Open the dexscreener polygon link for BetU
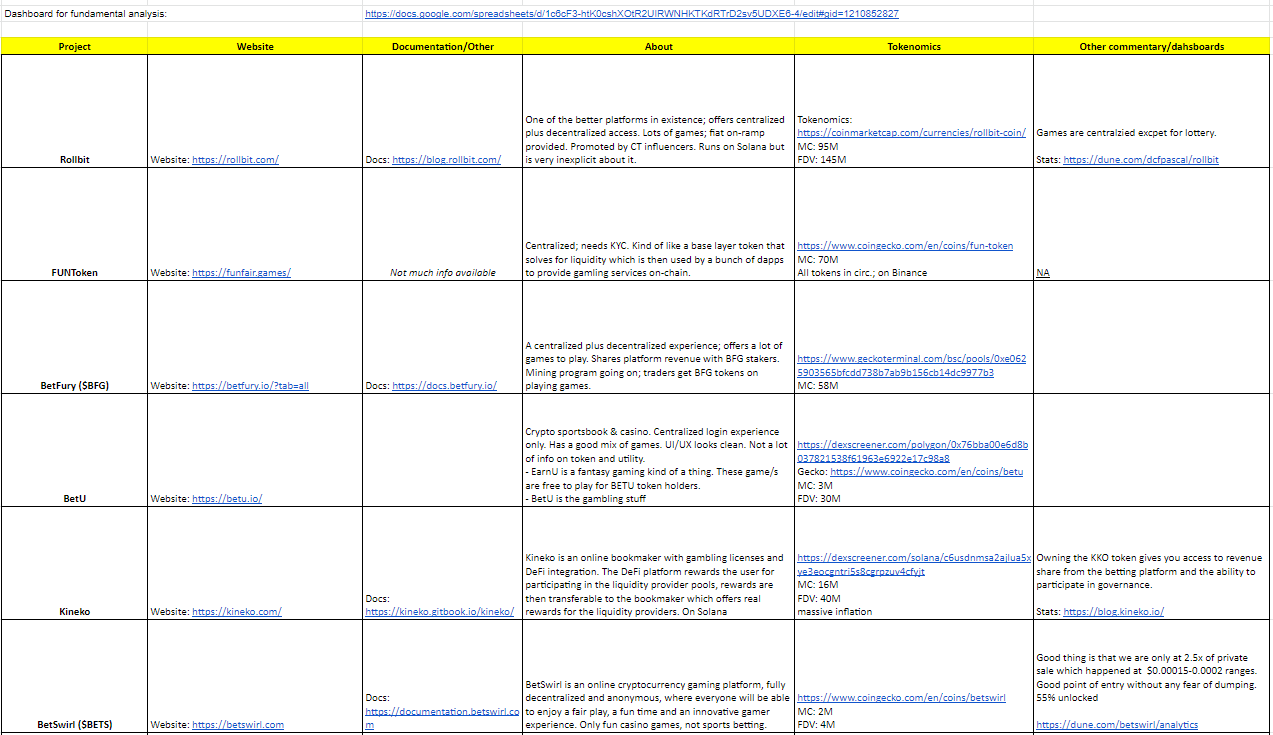 pyautogui.click(x=912, y=451)
